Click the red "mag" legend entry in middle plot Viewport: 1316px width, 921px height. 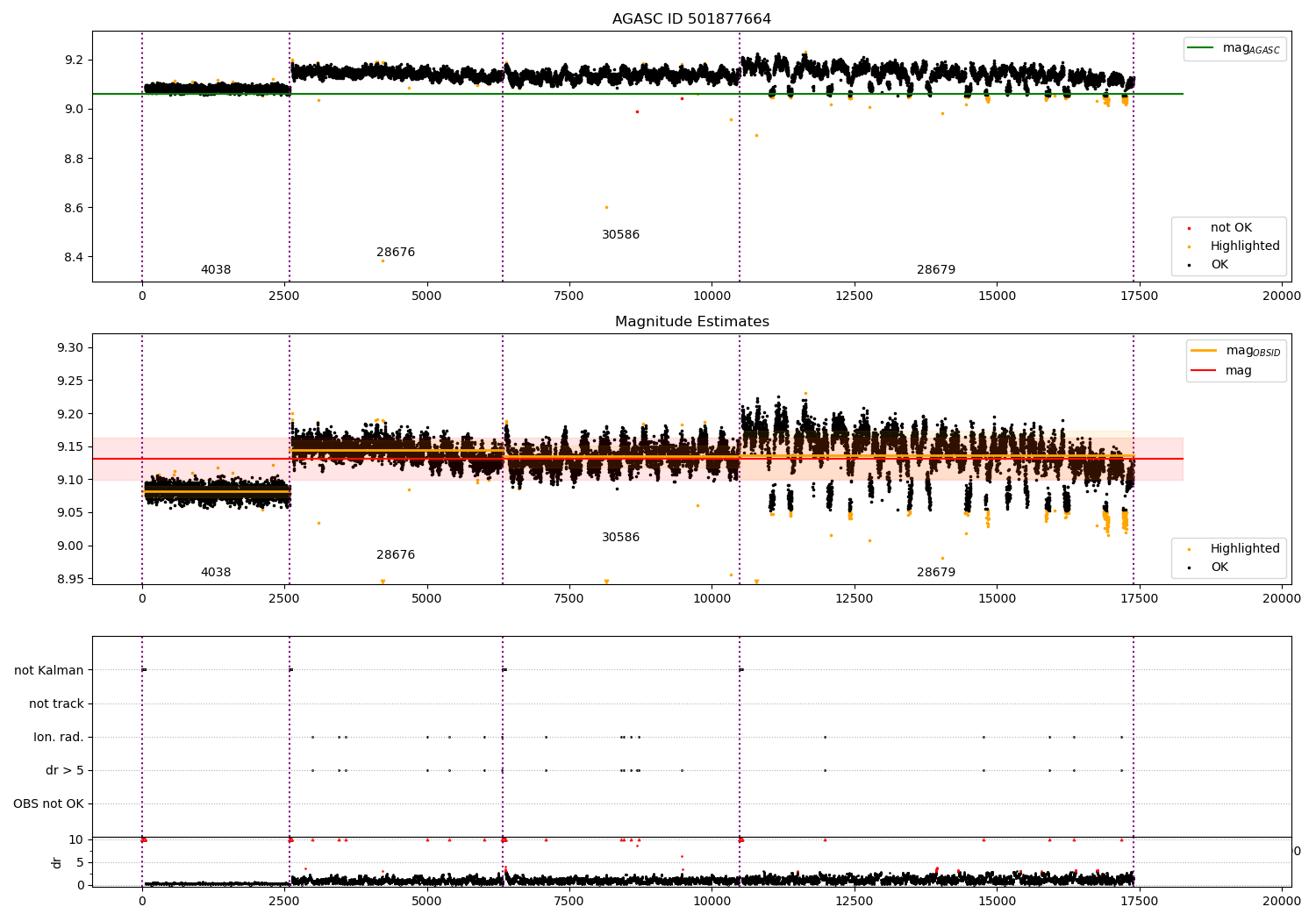tap(1221, 371)
